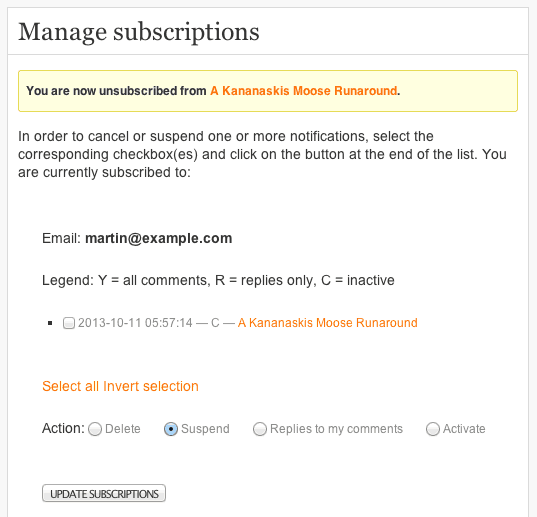Click the instruction paragraph about canceling notifications
Screen dimensions: 537x517
coord(262,154)
